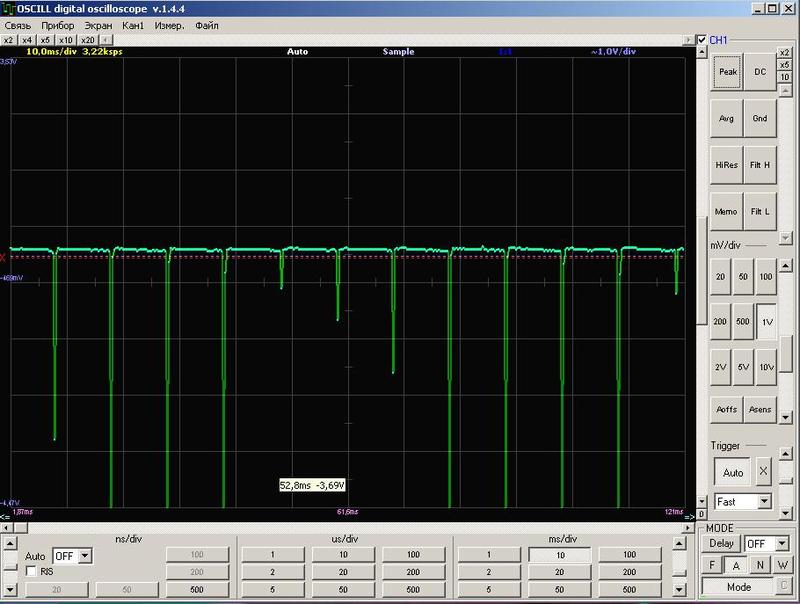Open the Связь menu
The width and height of the screenshot is (800, 604).
17,25
